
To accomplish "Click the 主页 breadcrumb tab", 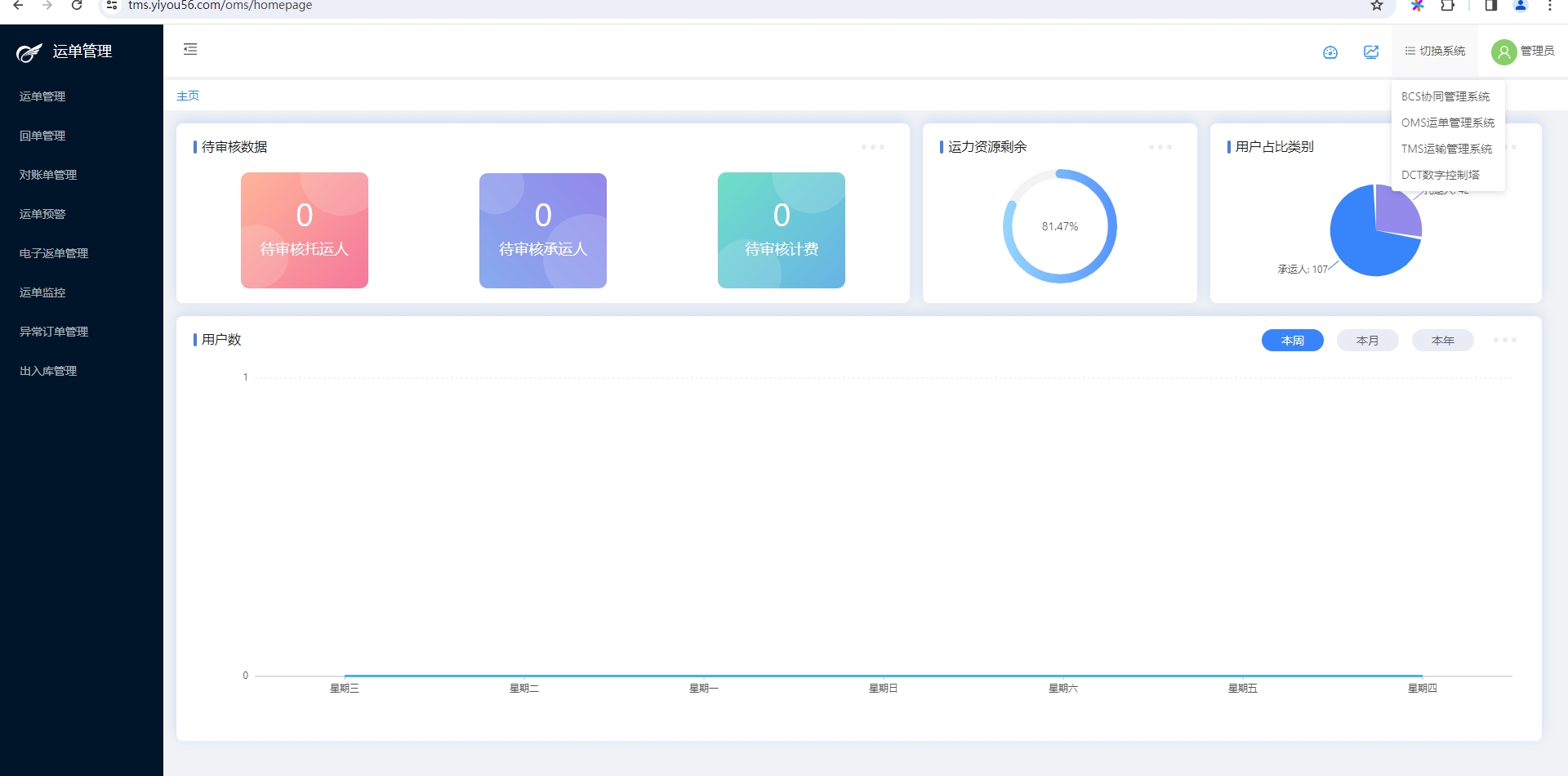I will click(x=188, y=96).
